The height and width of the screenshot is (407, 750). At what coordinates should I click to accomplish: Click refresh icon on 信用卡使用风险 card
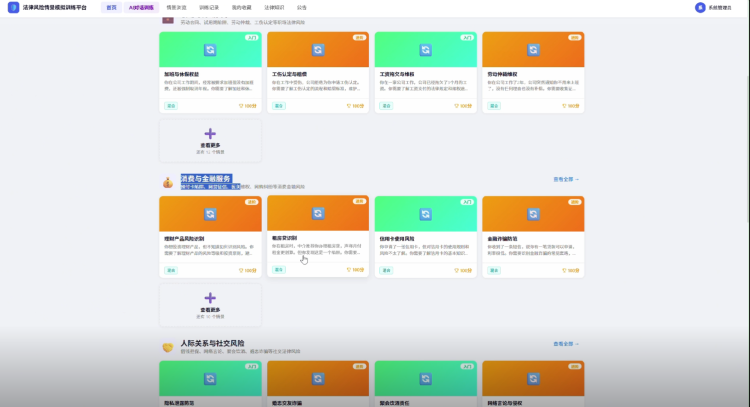pyautogui.click(x=426, y=214)
